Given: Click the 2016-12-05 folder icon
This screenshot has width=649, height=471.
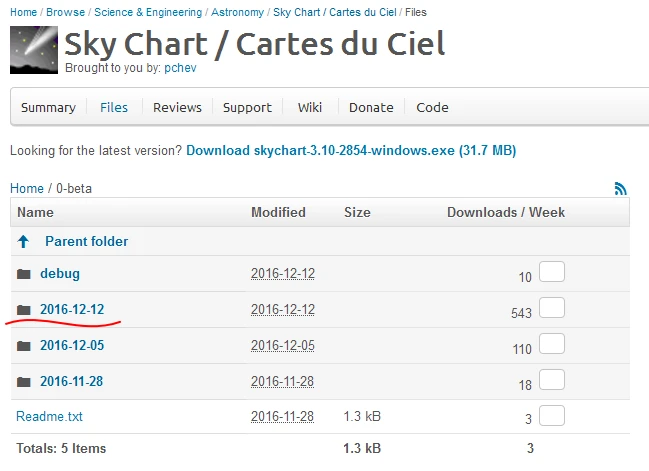Looking at the screenshot, I should point(24,346).
